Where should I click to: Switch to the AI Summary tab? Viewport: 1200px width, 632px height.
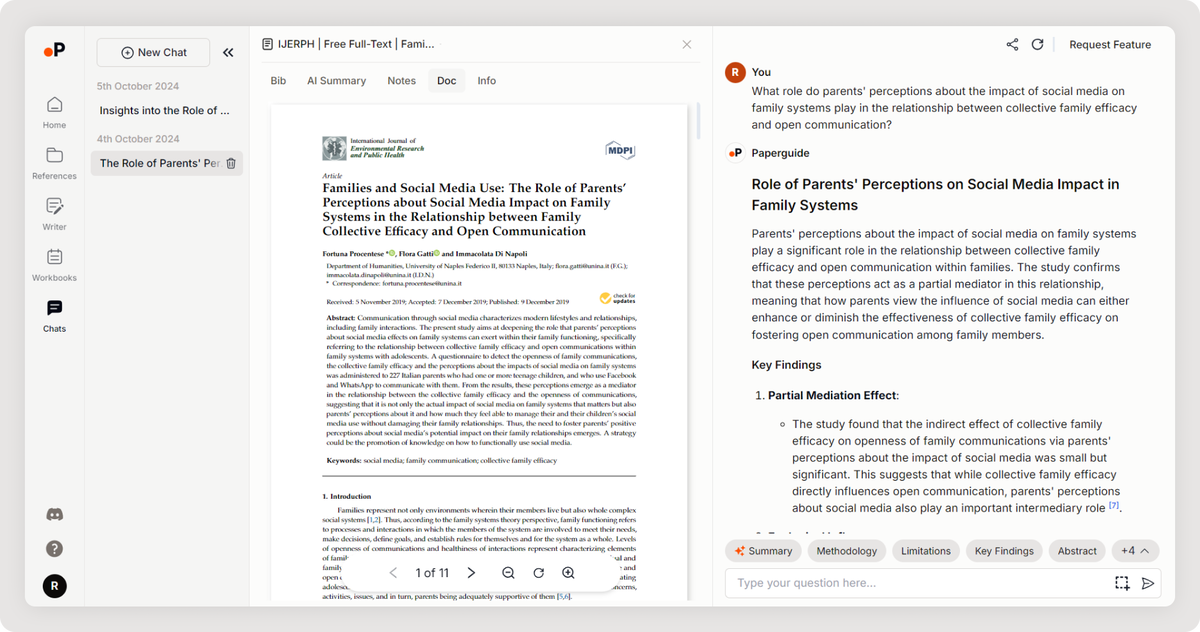click(336, 81)
